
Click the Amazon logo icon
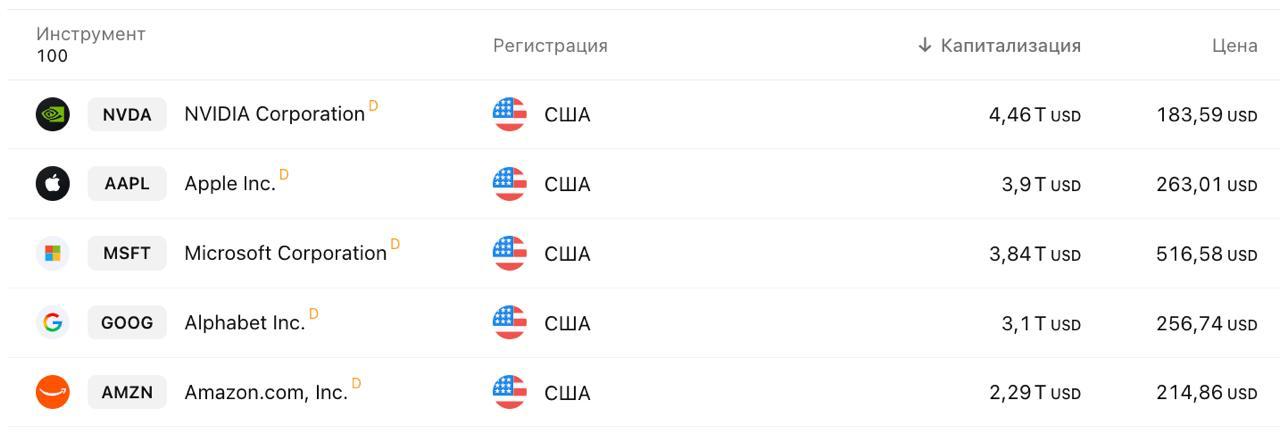53,392
